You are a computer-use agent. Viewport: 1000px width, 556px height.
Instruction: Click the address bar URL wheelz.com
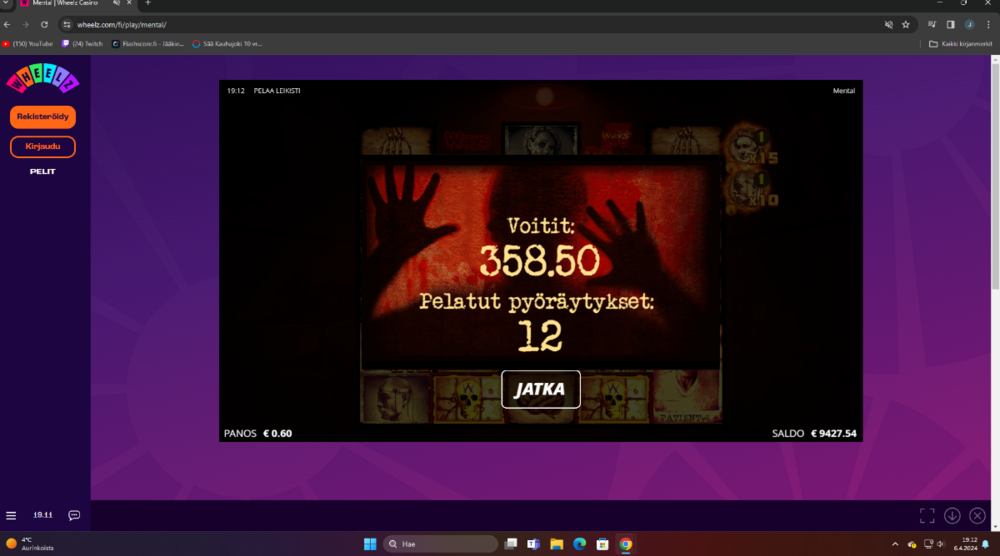(x=121, y=25)
